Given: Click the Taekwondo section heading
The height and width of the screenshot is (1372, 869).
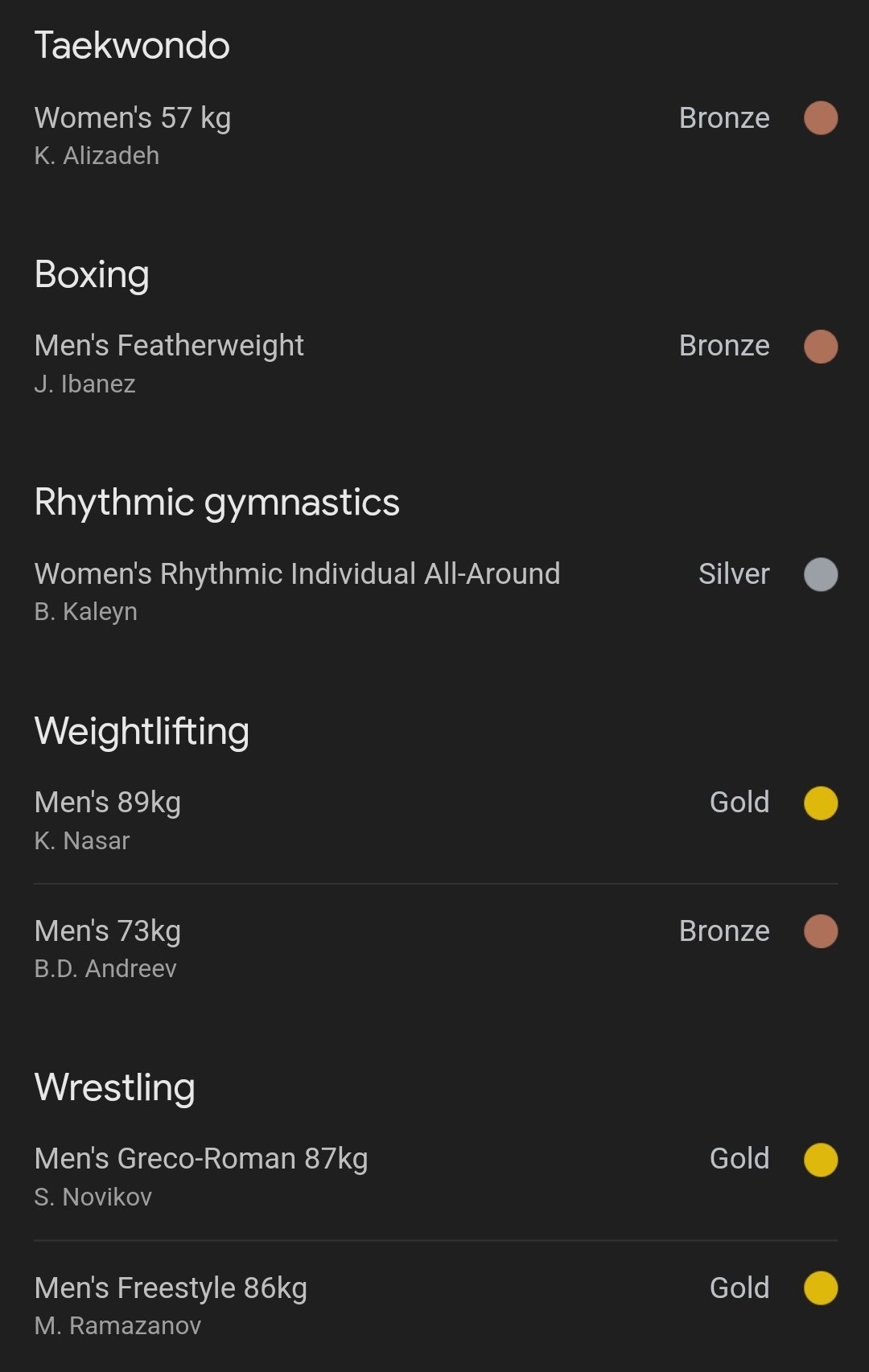Looking at the screenshot, I should coord(132,46).
